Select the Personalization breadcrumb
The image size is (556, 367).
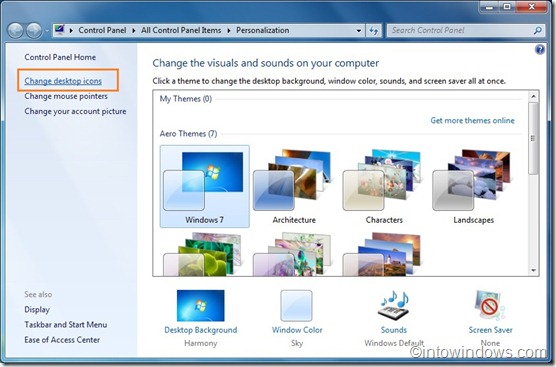263,30
